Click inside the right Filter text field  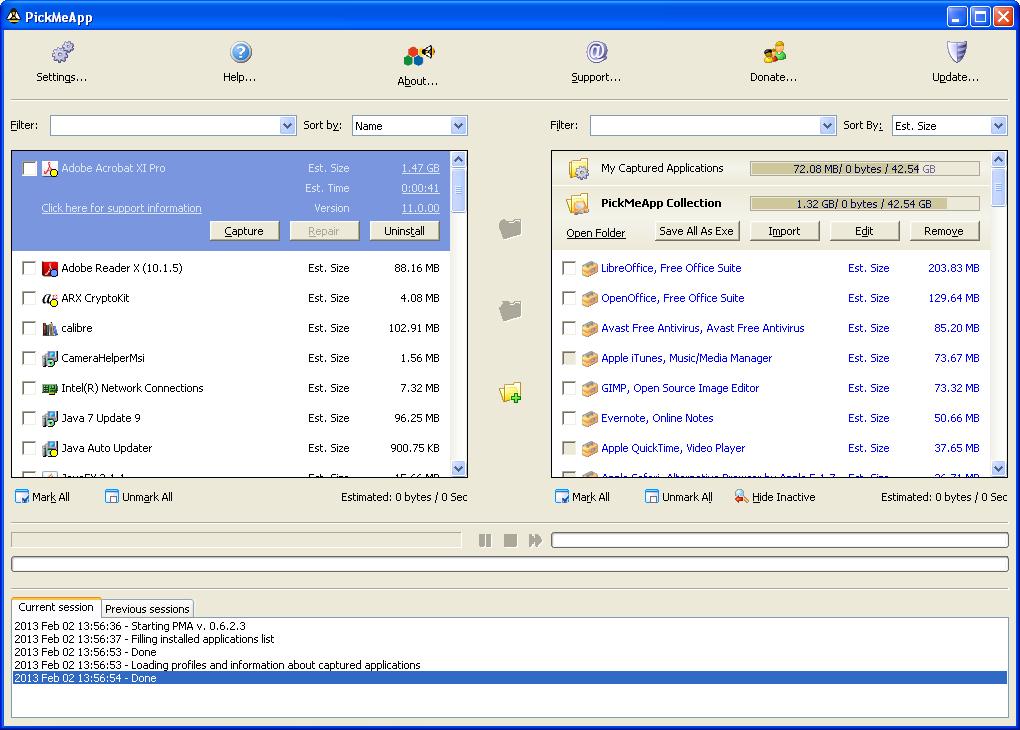[704, 126]
